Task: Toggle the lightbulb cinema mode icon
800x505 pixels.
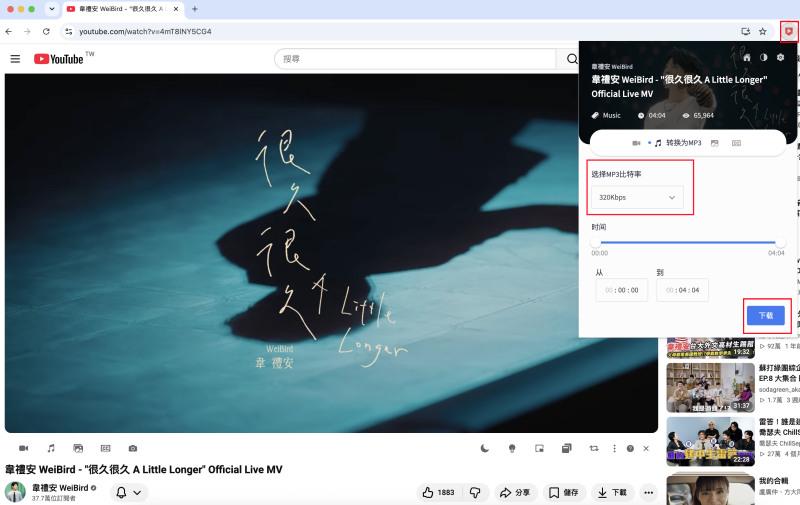Action: [512, 448]
